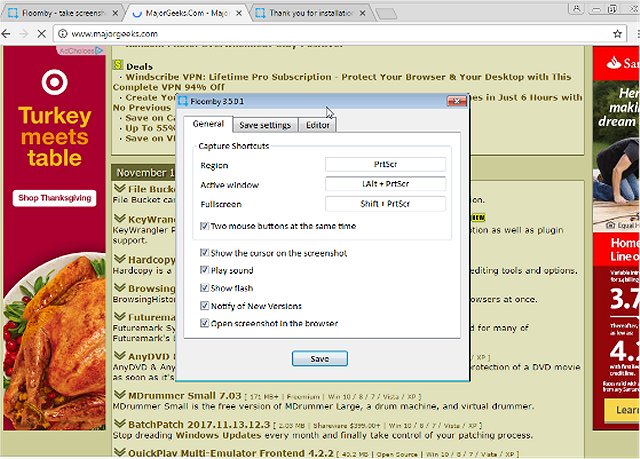The height and width of the screenshot is (459, 640).
Task: Expand the Futuremark entry arrow
Action: 120,316
